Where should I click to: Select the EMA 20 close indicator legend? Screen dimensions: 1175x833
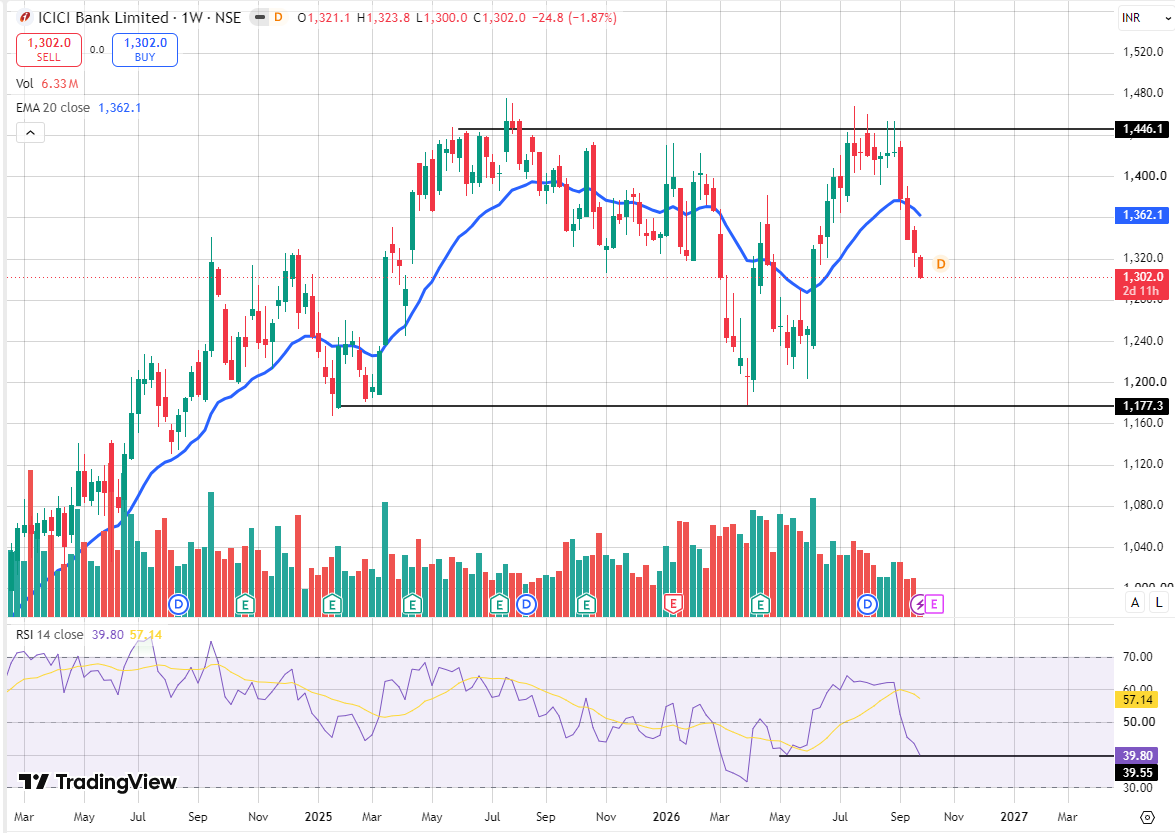click(52, 108)
